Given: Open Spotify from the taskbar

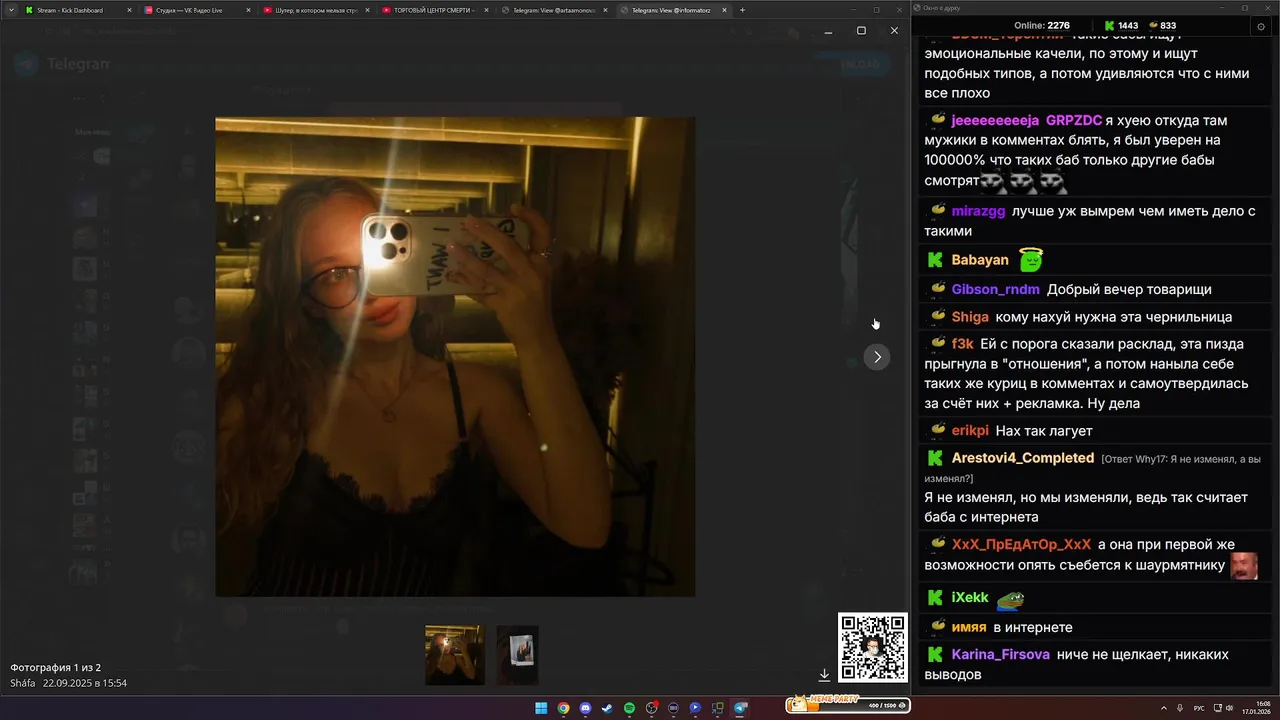Looking at the screenshot, I should tap(629, 708).
